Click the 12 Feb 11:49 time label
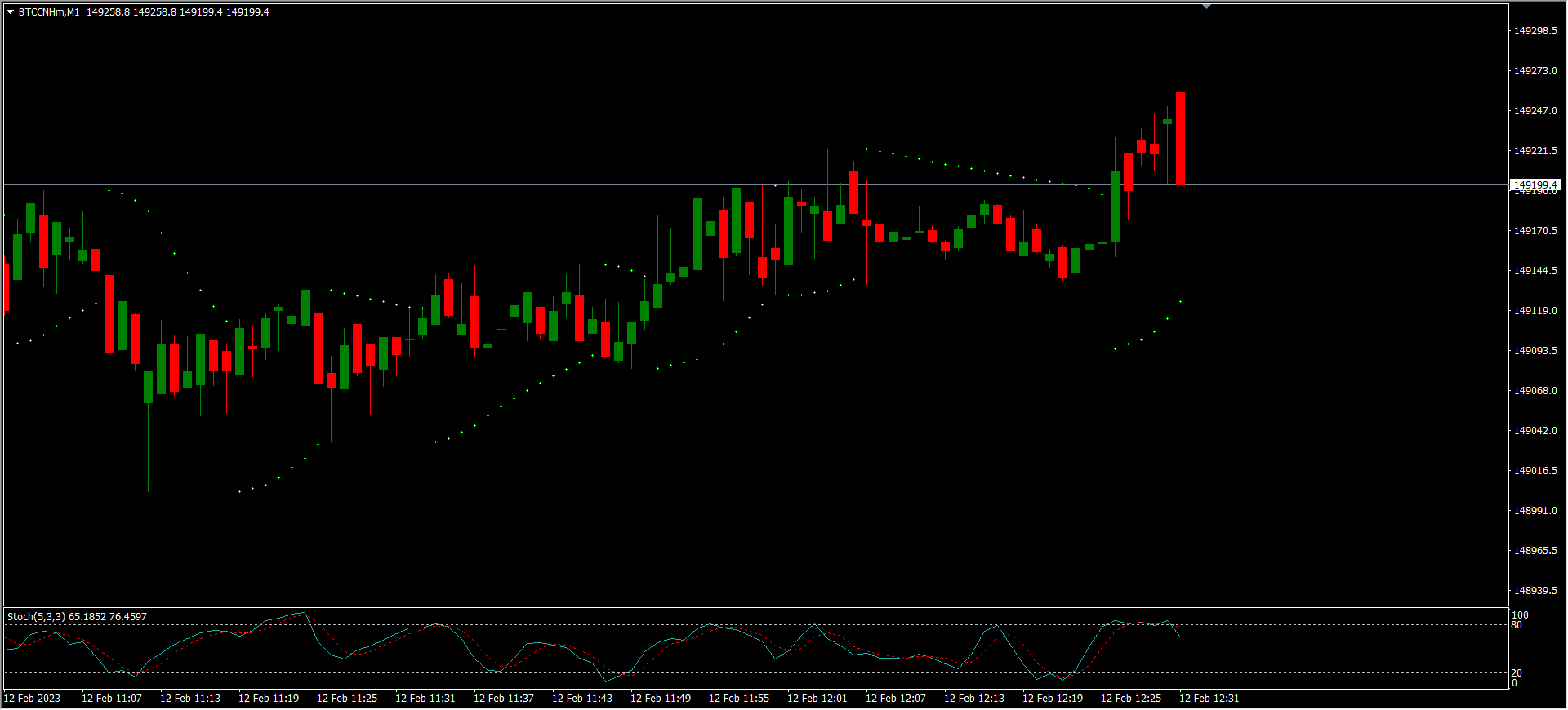 tap(661, 699)
